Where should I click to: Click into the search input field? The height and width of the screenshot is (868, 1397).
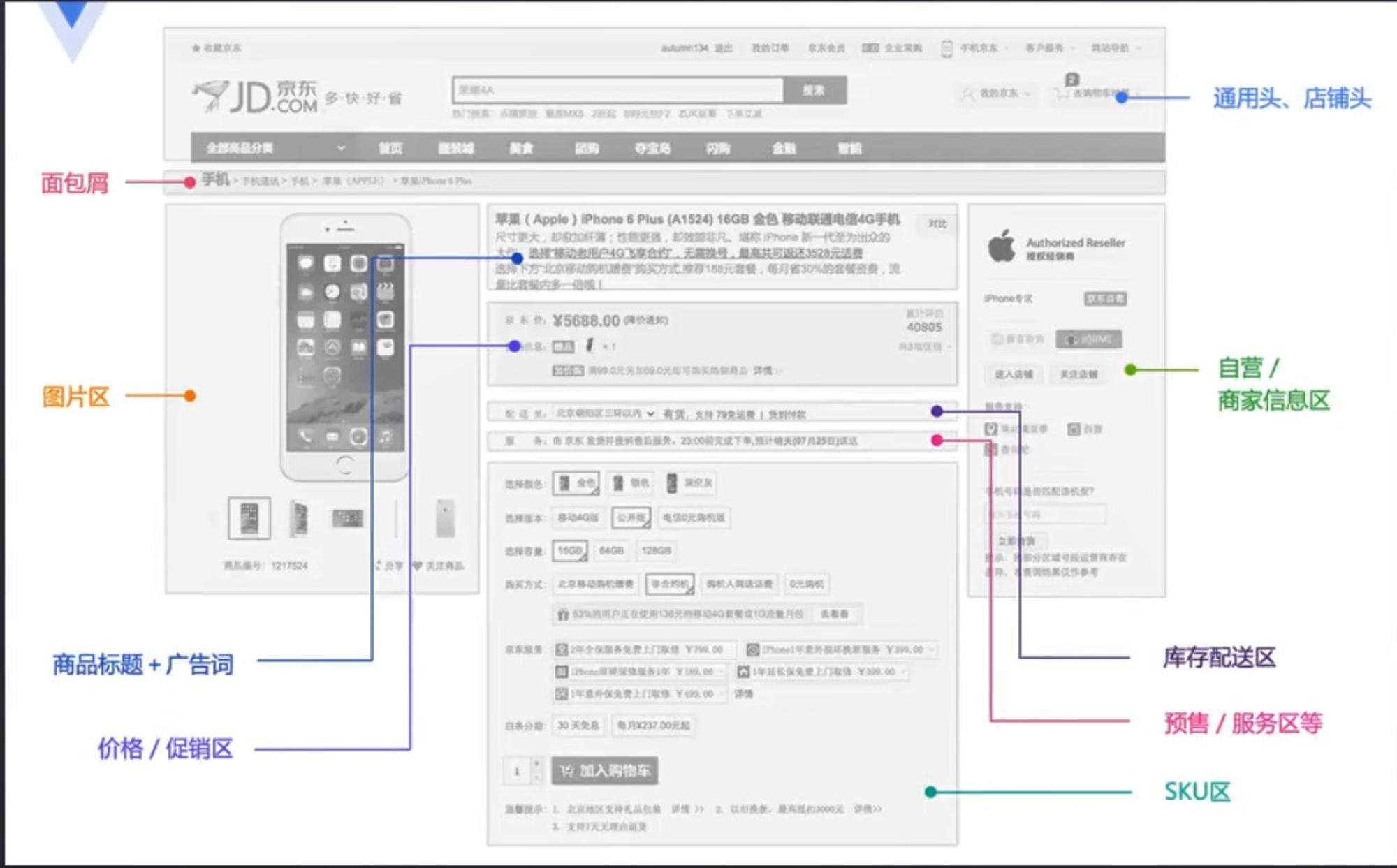618,90
